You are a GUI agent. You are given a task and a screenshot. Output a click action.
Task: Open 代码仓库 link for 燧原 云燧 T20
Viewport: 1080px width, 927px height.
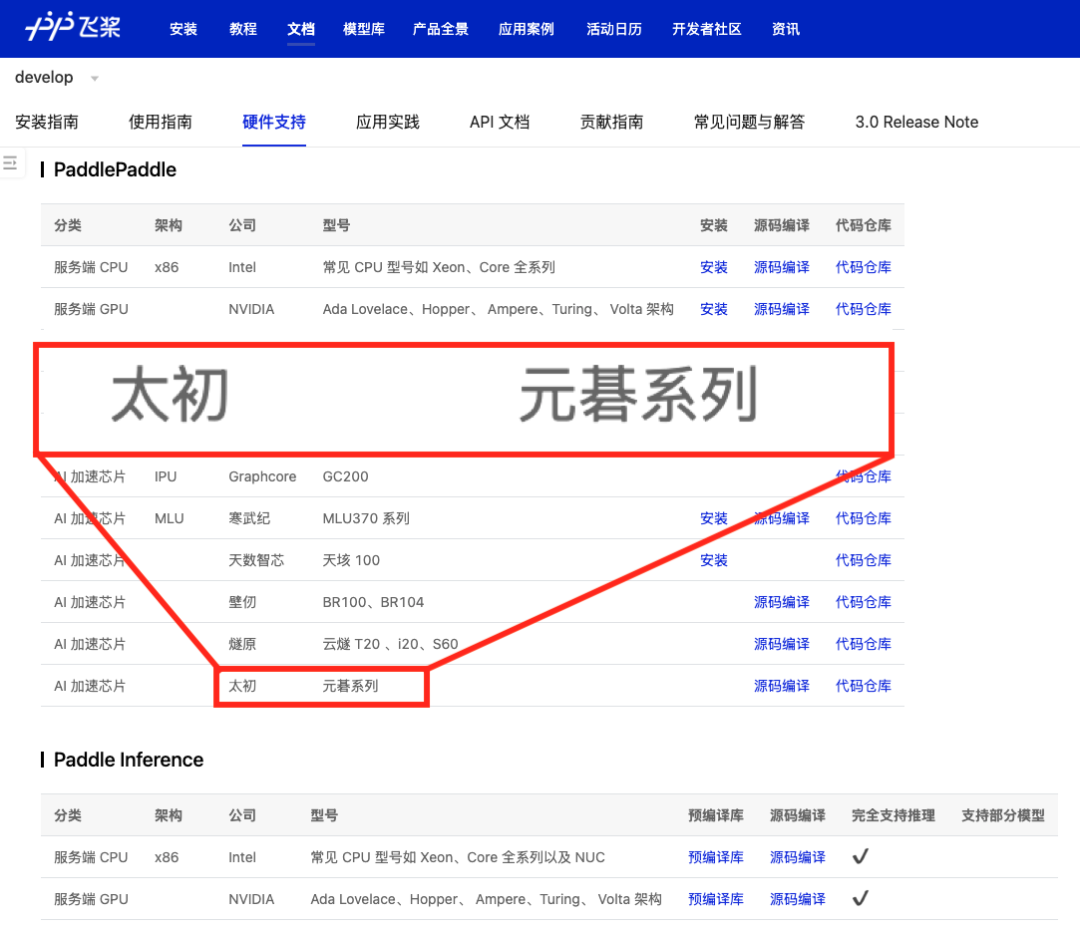pos(863,644)
